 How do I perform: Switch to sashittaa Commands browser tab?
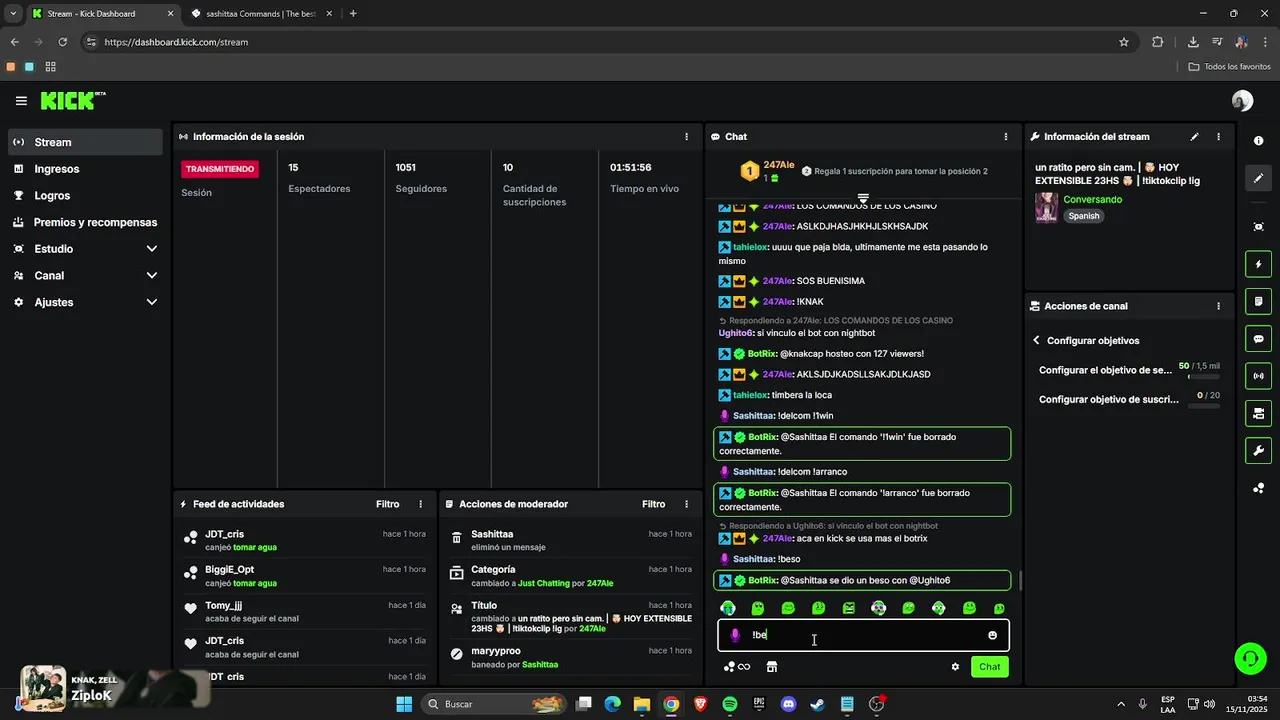(261, 14)
